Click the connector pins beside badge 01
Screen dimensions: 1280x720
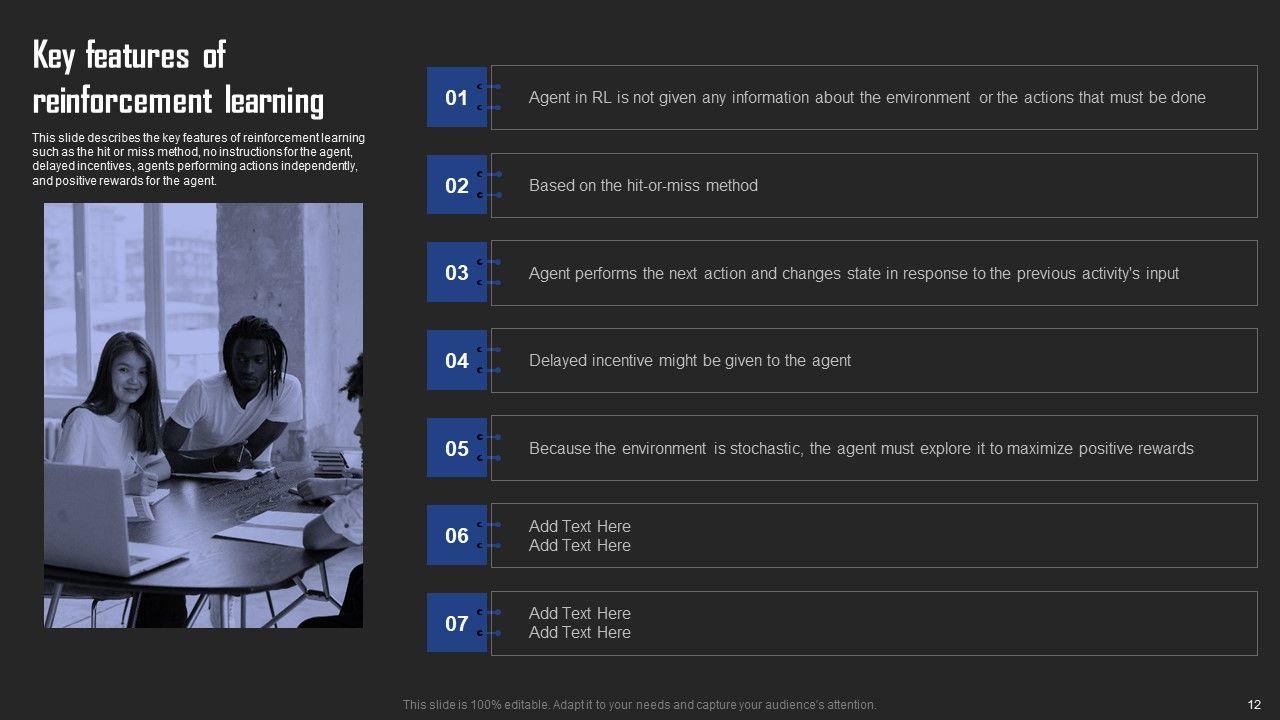[490, 97]
